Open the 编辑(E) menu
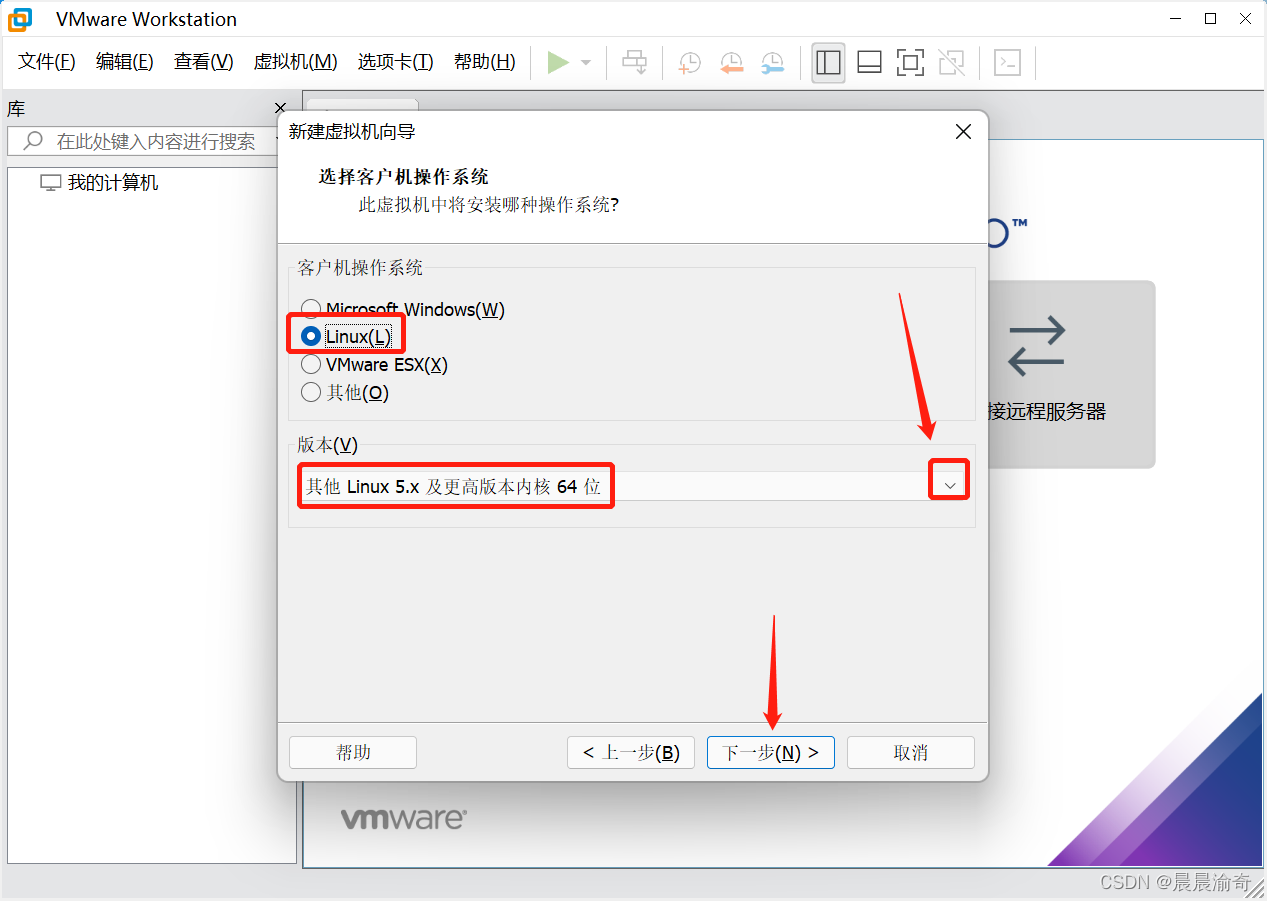 click(x=125, y=62)
